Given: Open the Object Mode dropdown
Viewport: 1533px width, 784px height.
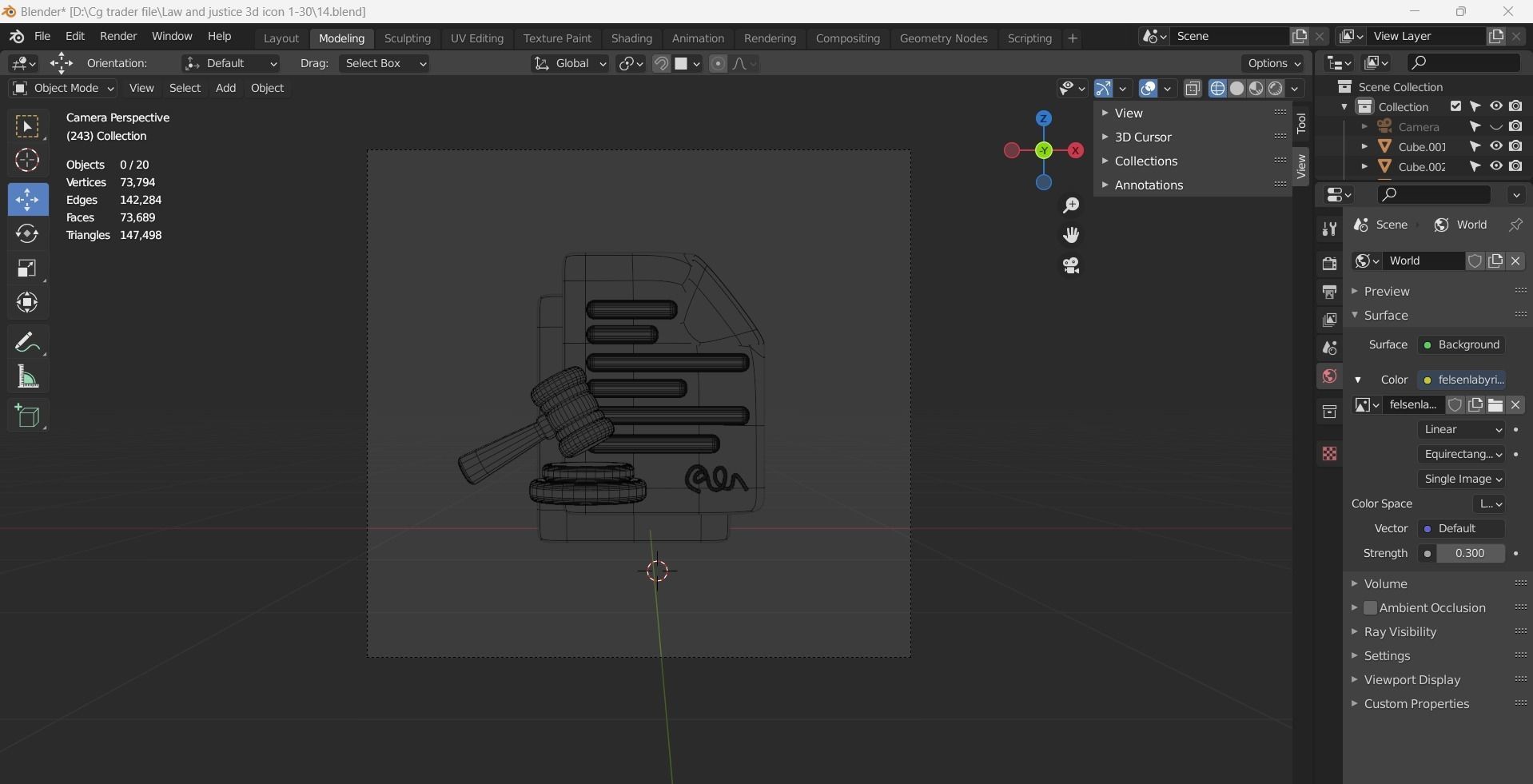Looking at the screenshot, I should coord(63,89).
